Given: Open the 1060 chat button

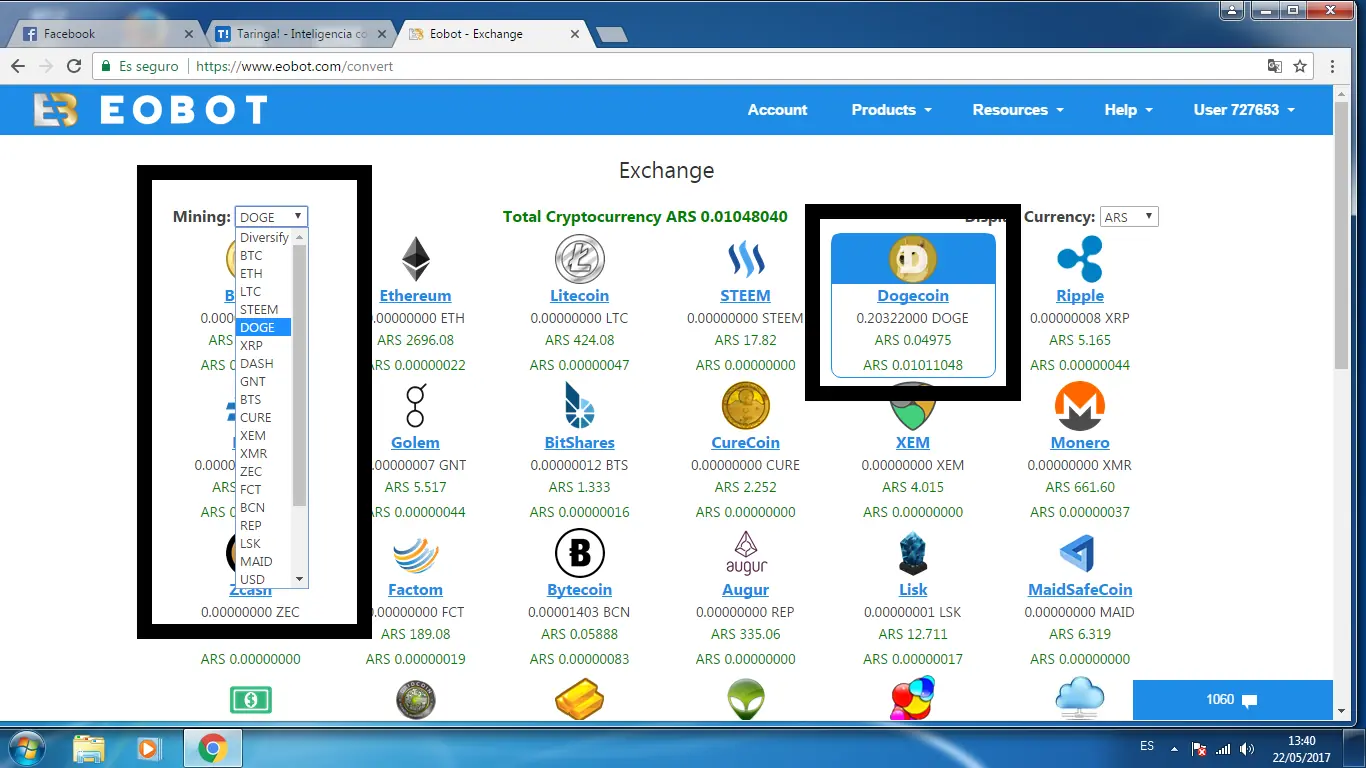Looking at the screenshot, I should (1232, 700).
